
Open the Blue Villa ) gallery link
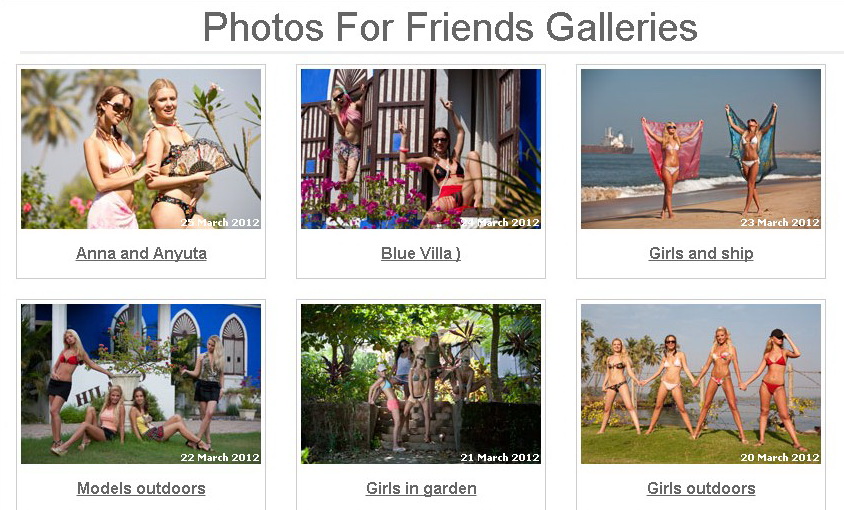point(421,253)
